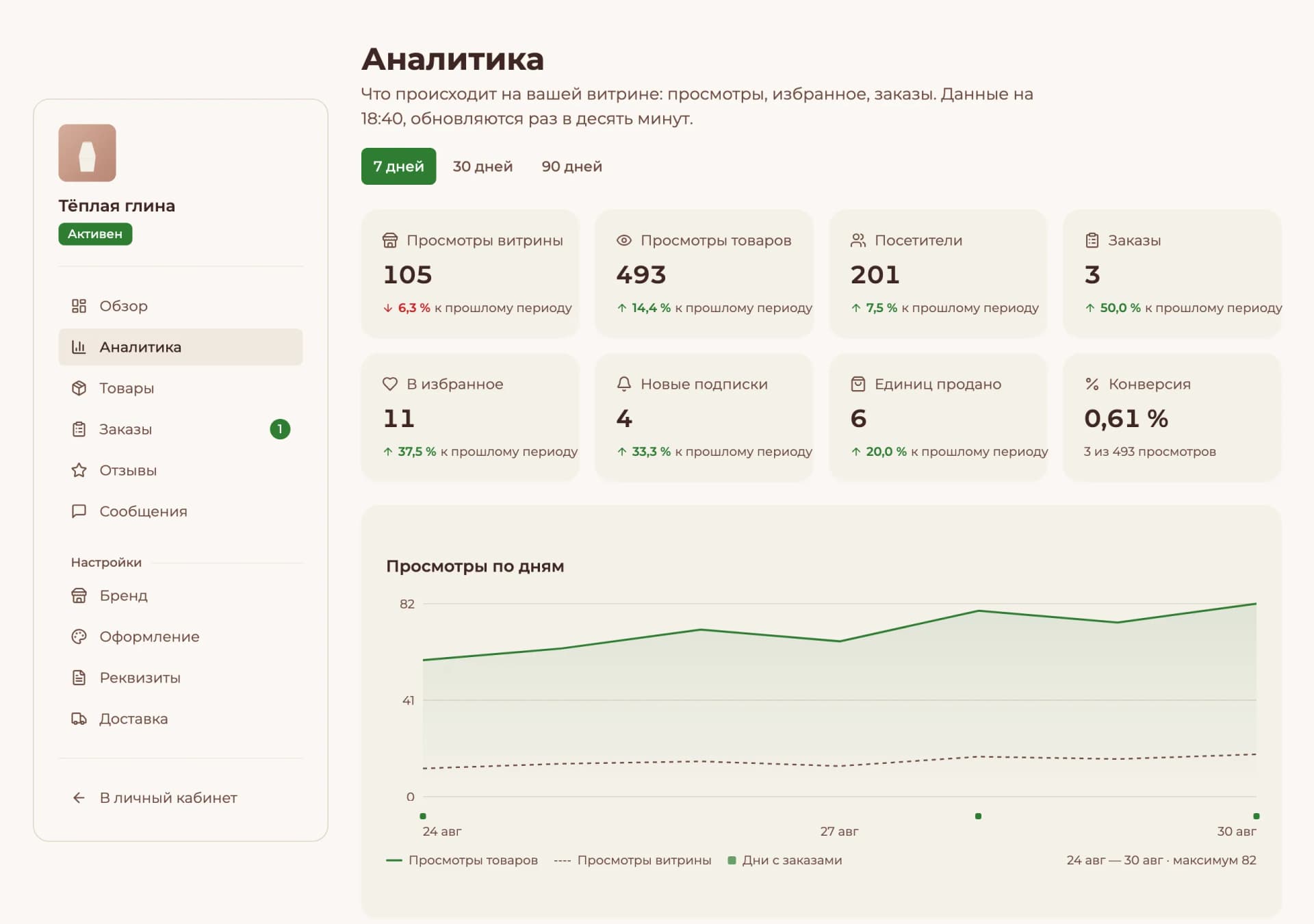Image resolution: width=1314 pixels, height=924 pixels.
Task: Click the shopping bag icon on Единиц продано
Action: point(858,384)
